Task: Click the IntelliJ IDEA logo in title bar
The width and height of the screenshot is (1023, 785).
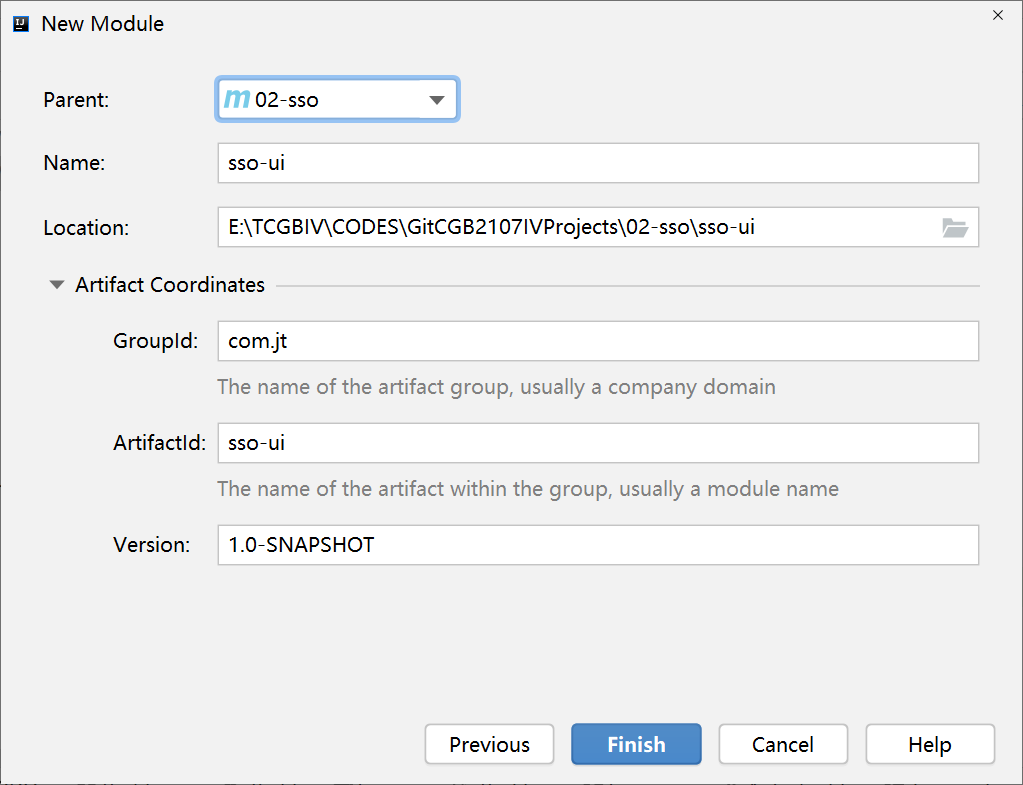Action: (x=21, y=24)
